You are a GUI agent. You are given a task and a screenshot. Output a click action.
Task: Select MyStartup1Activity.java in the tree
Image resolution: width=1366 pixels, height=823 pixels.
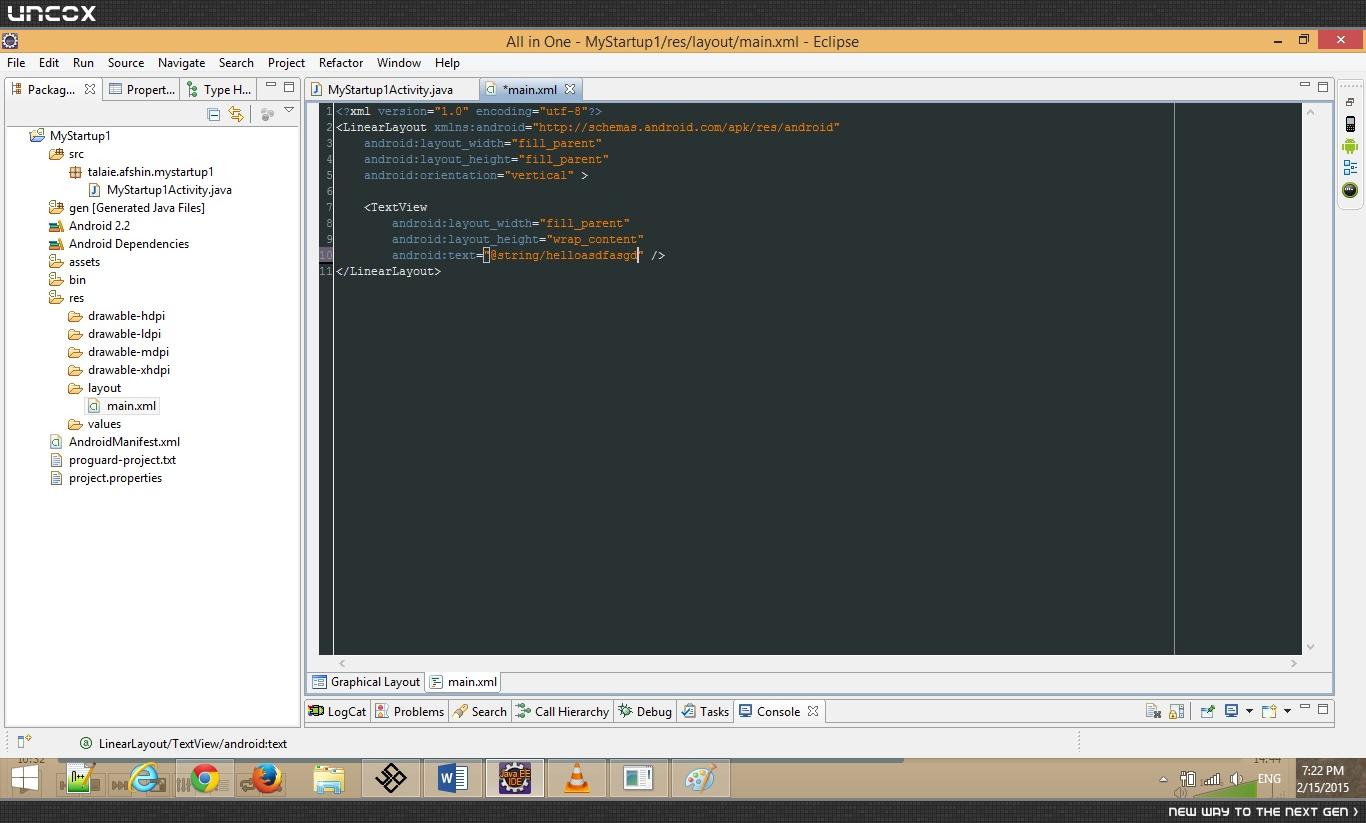169,189
